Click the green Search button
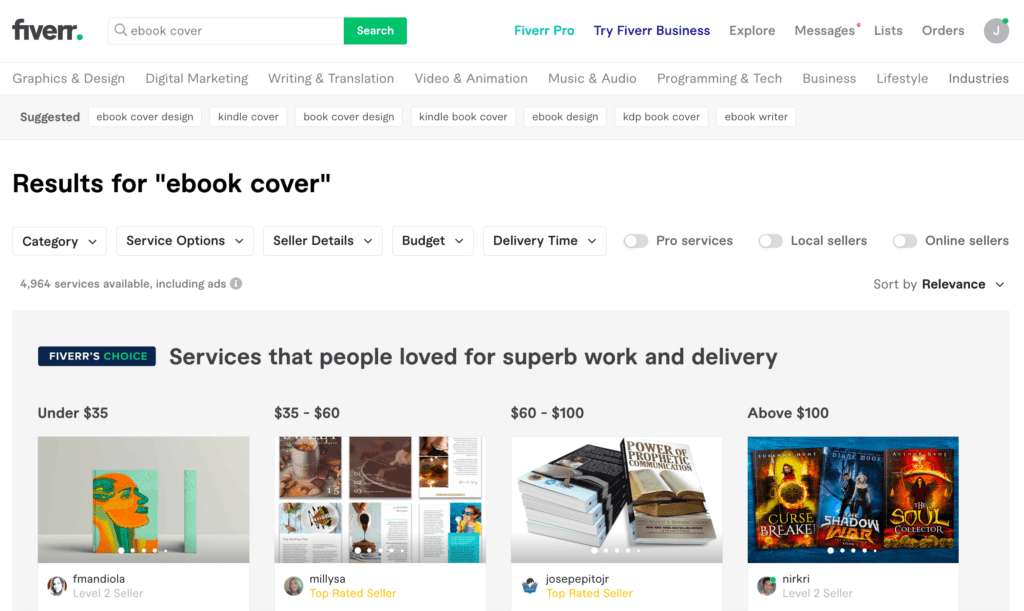 click(x=375, y=30)
